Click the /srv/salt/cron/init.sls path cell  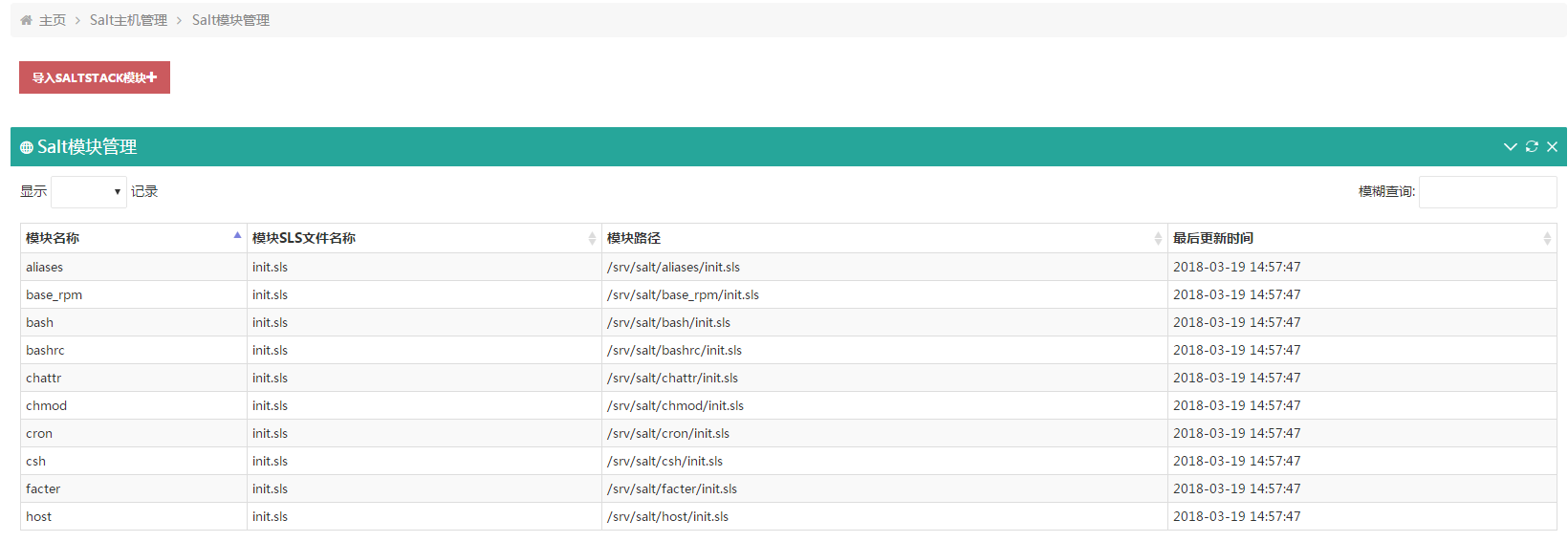[668, 434]
